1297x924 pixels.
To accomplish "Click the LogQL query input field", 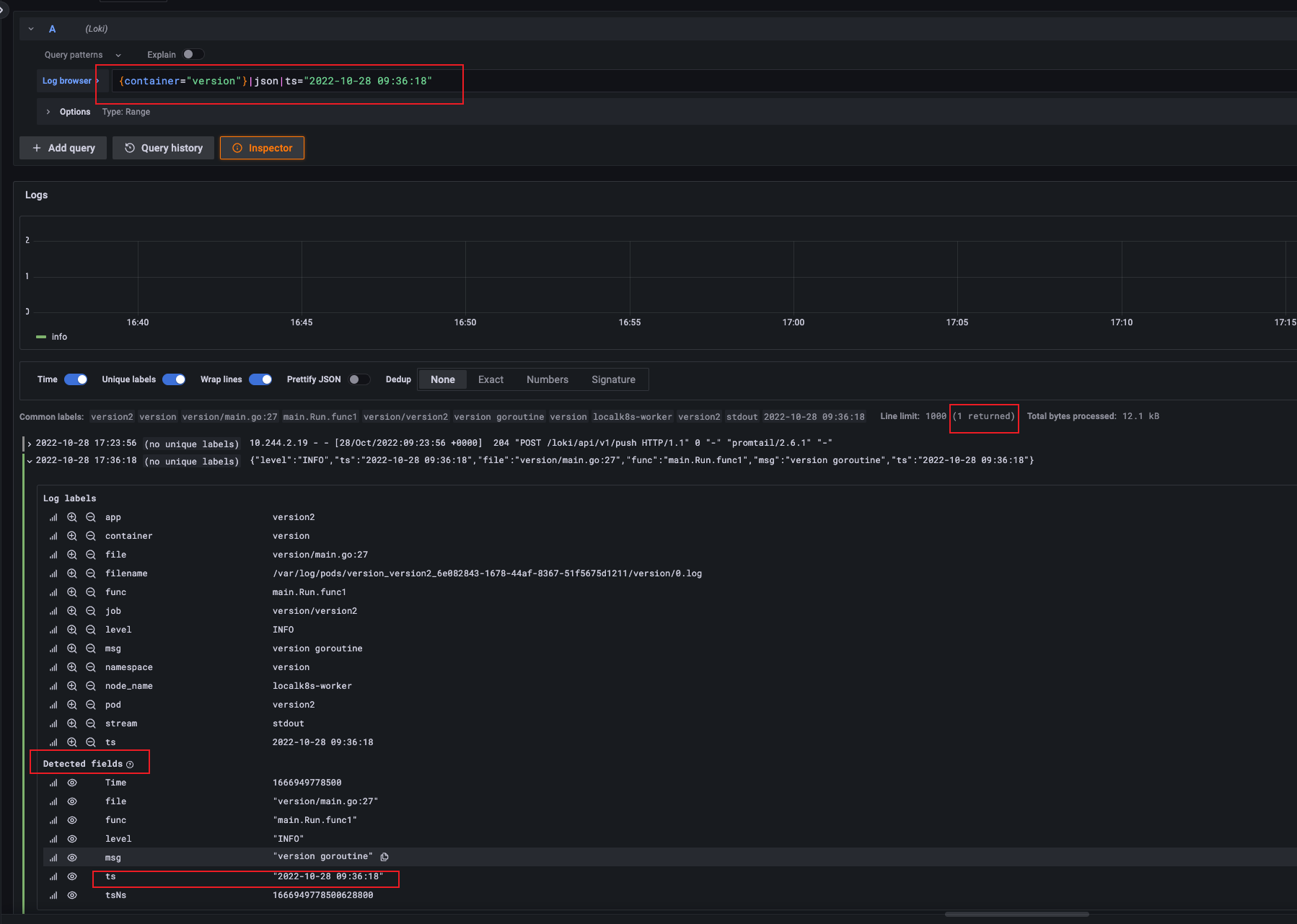I will tap(704, 81).
